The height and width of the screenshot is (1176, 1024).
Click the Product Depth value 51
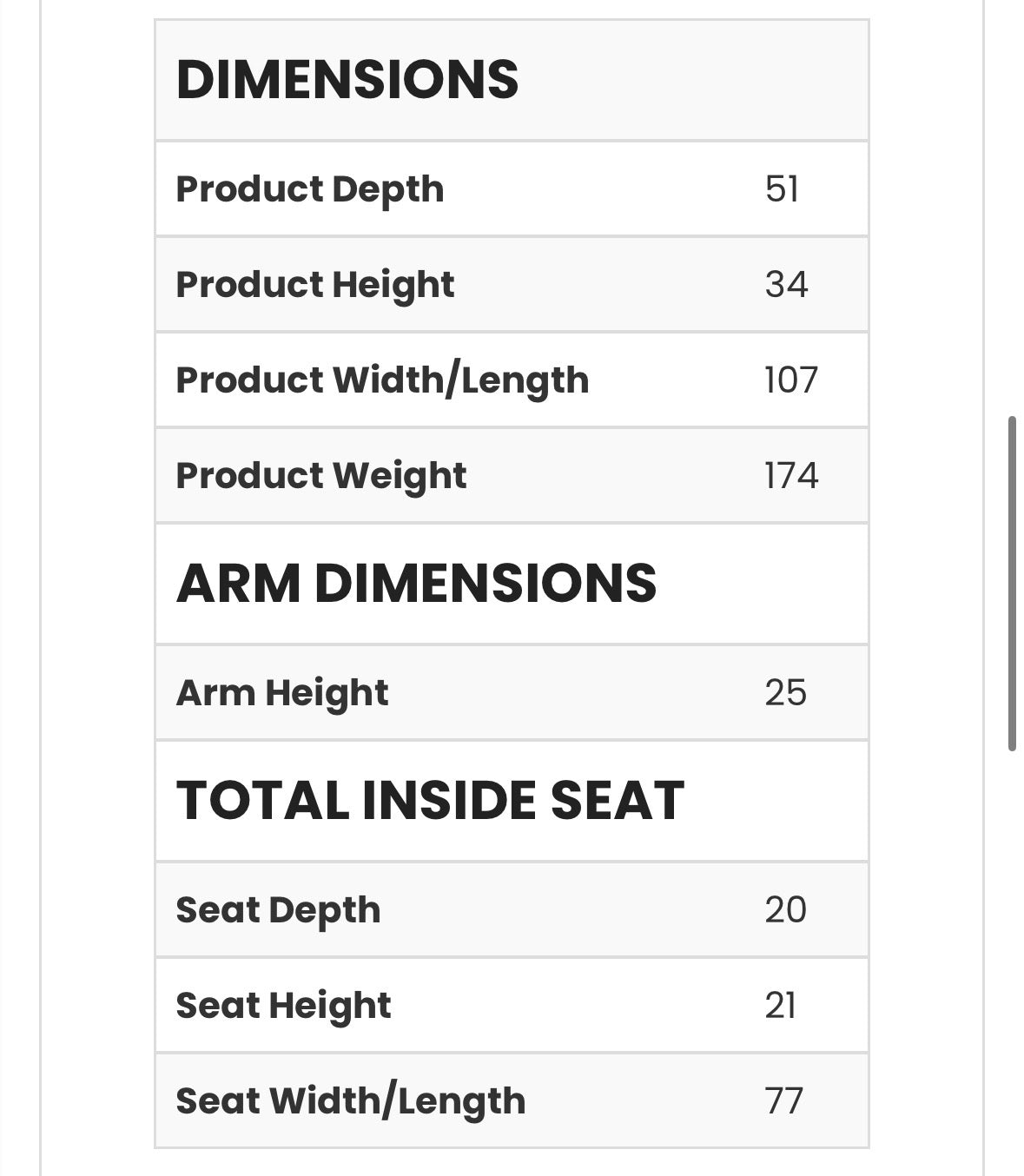[x=782, y=189]
